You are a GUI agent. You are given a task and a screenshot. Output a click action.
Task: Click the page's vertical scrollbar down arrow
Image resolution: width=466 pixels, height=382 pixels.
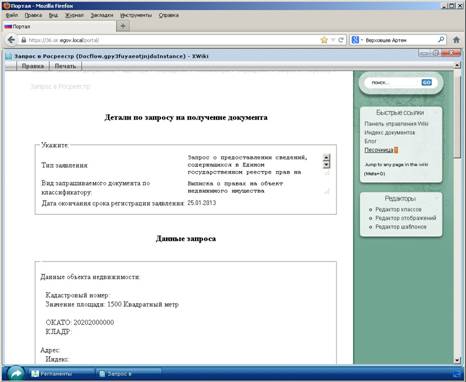tap(457, 360)
